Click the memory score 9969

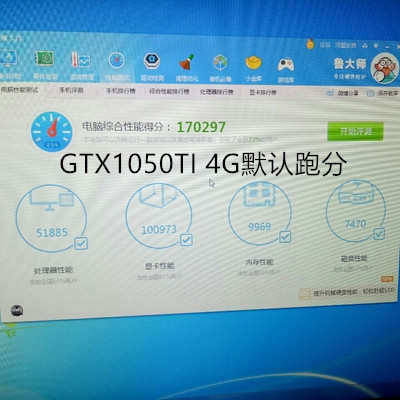click(260, 227)
